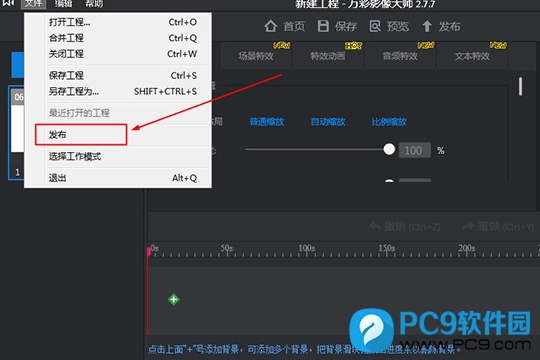Choose 选择工作模式 menu entry
This screenshot has height=360, width=540.
pyautogui.click(x=123, y=156)
